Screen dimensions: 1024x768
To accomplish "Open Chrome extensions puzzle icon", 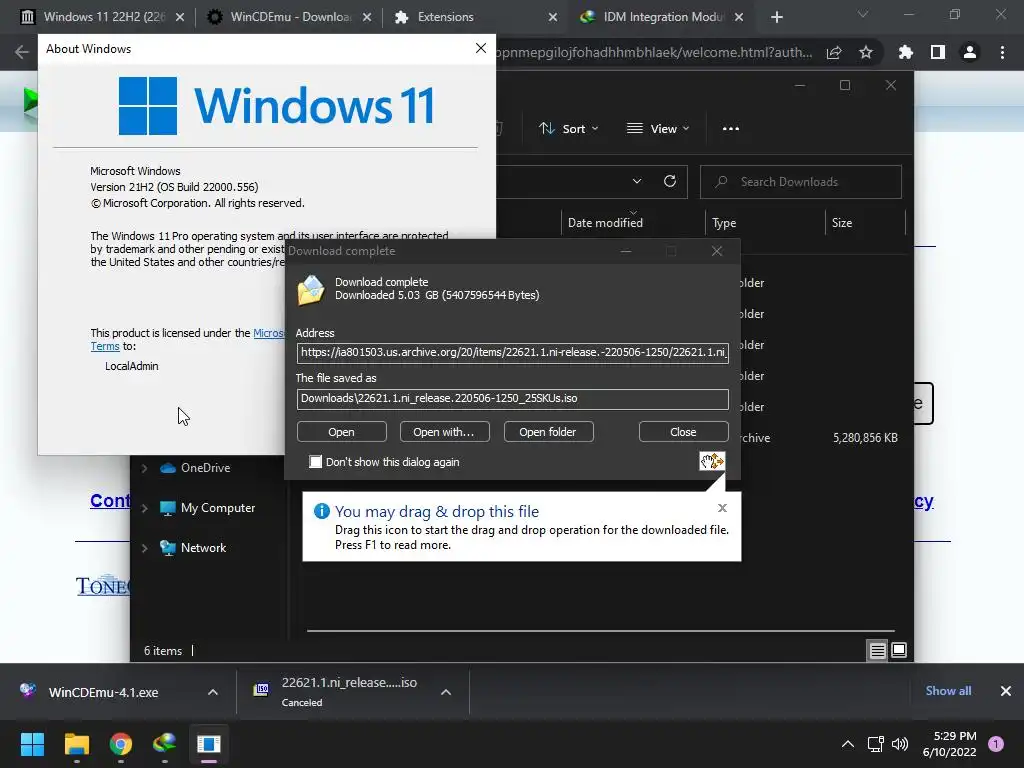I will point(905,52).
